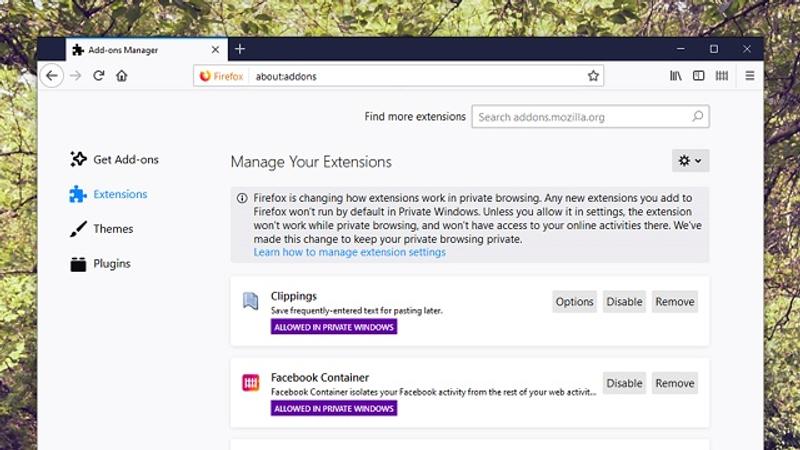Click the search magnifier in addons search
This screenshot has width=800, height=450.
[x=697, y=116]
